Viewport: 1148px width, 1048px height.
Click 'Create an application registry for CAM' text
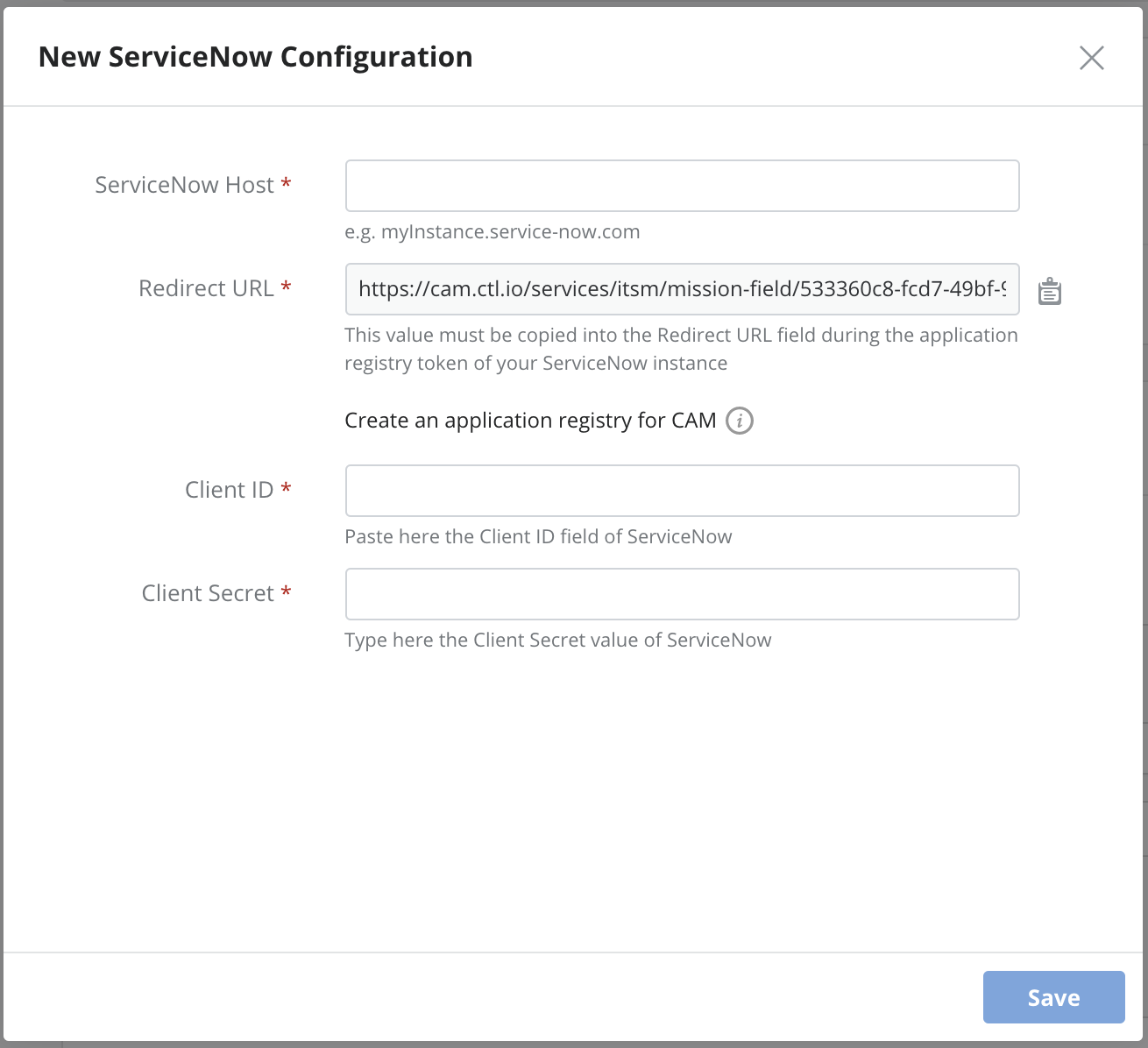tap(530, 421)
